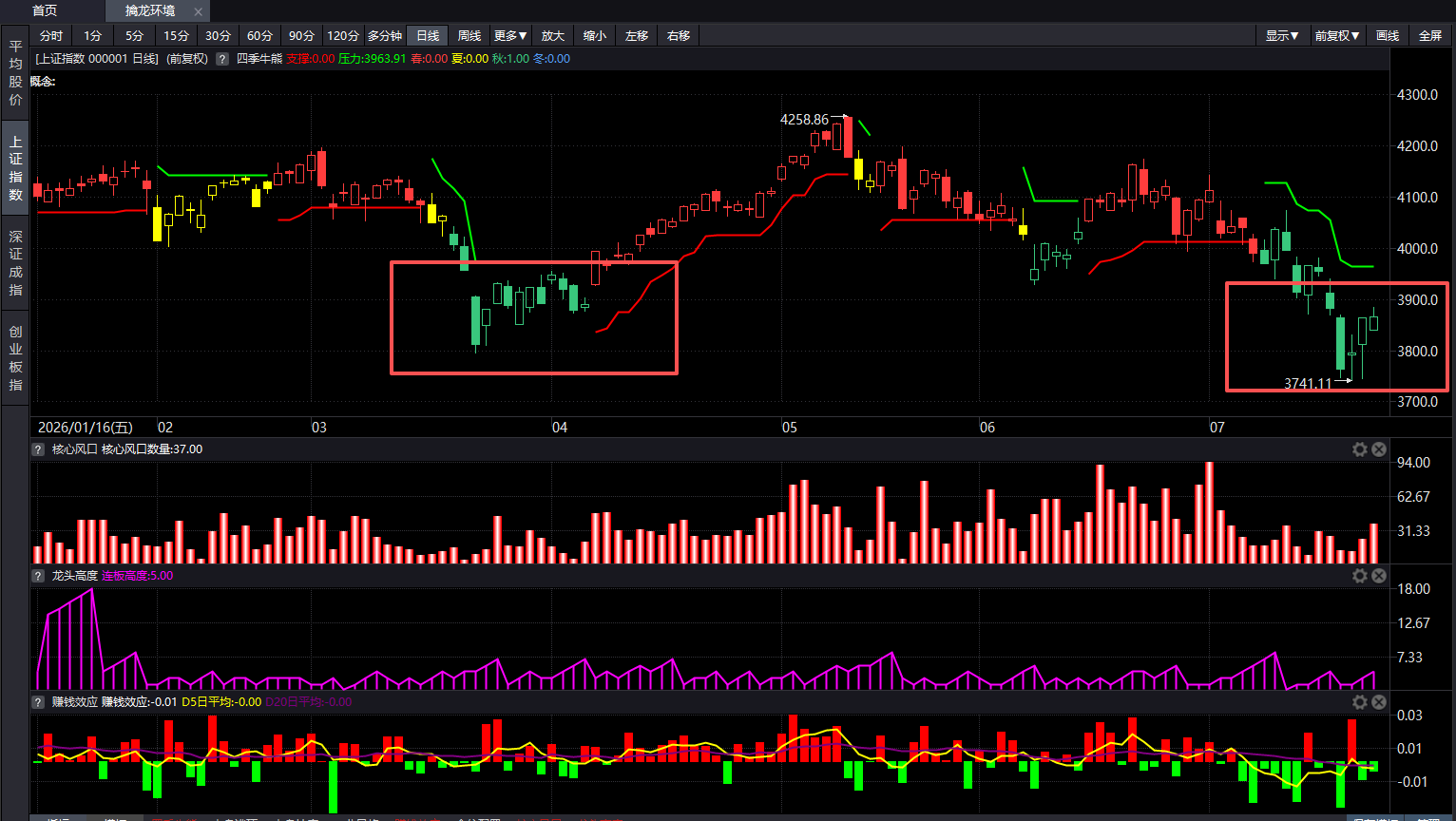Screen dimensions: 1456x821
Task: Click the 07 month marker on time axis
Action: pyautogui.click(x=1217, y=428)
